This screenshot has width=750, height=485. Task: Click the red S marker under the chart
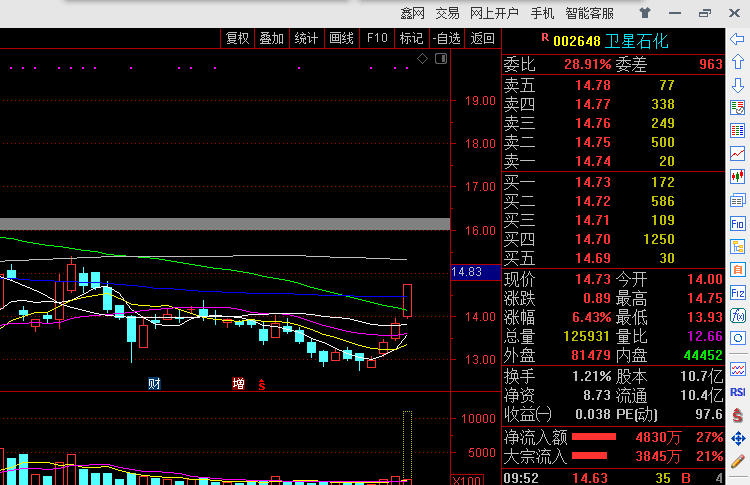pyautogui.click(x=262, y=384)
